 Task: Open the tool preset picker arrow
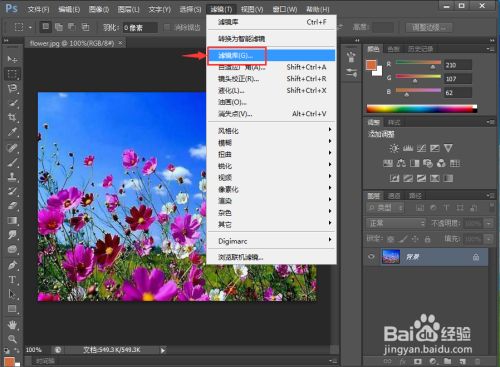30,27
